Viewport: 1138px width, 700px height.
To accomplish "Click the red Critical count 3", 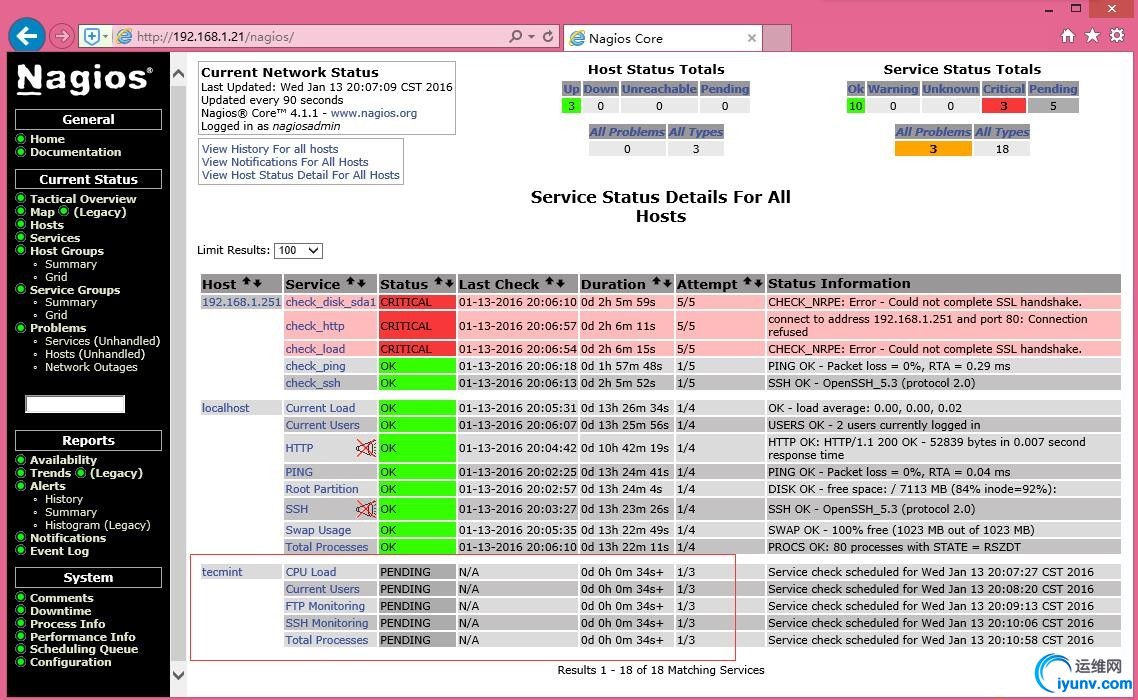I will click(x=1004, y=106).
